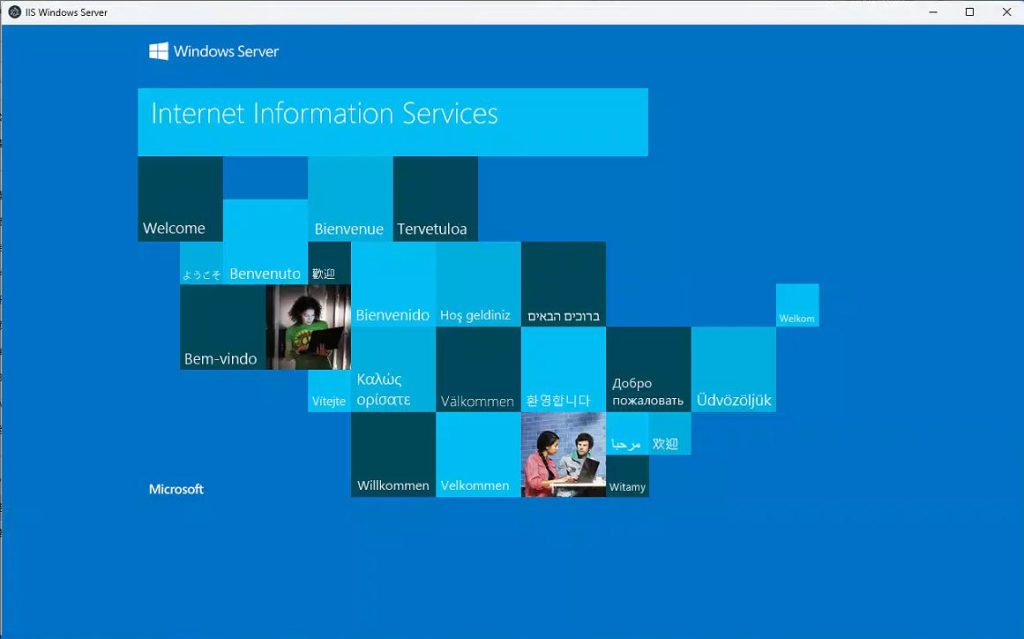Viewport: 1024px width, 639px height.
Task: Maximize the IIS Windows Server window
Action: pyautogui.click(x=970, y=12)
